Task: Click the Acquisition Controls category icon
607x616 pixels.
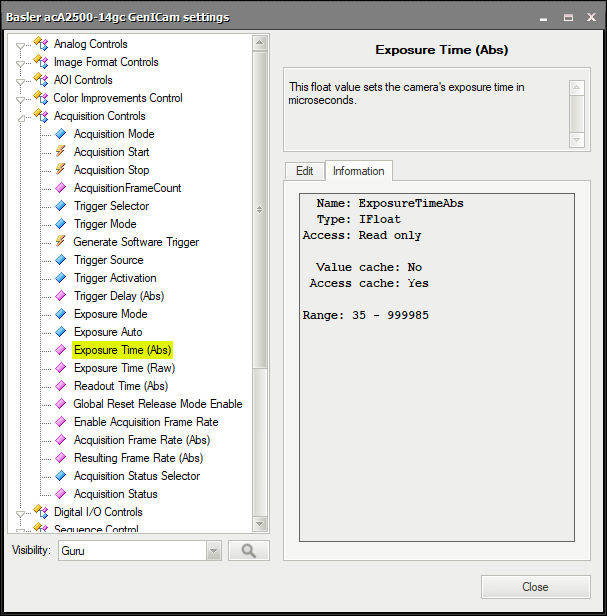Action: pos(41,115)
